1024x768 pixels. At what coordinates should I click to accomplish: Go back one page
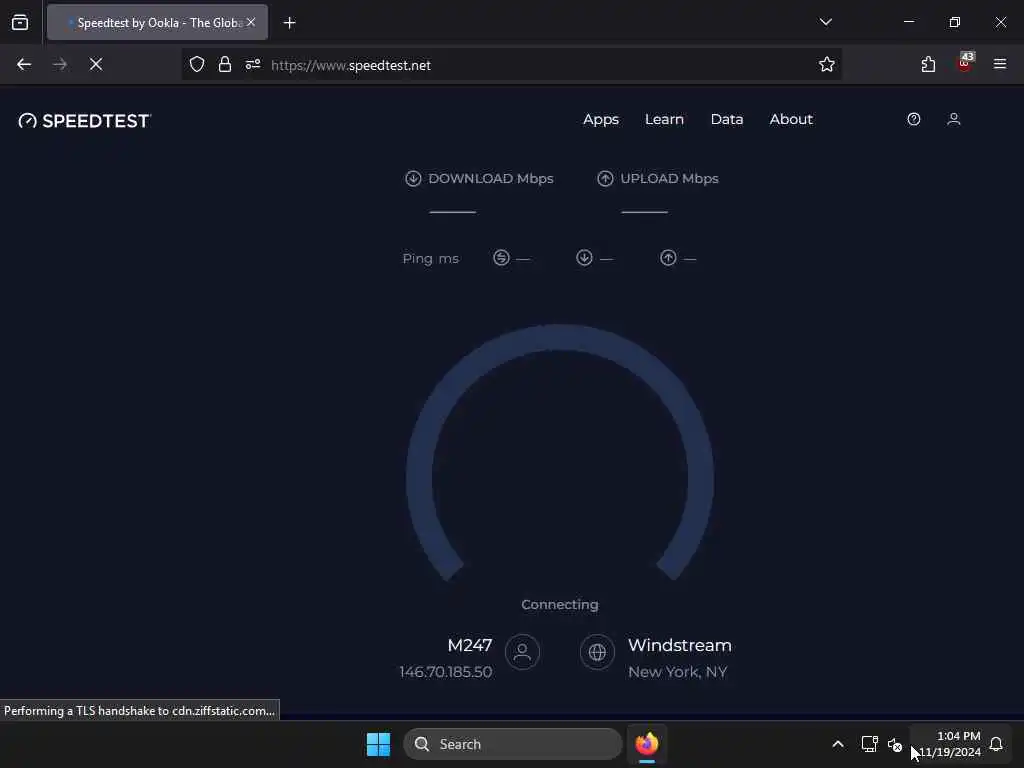pyautogui.click(x=24, y=65)
